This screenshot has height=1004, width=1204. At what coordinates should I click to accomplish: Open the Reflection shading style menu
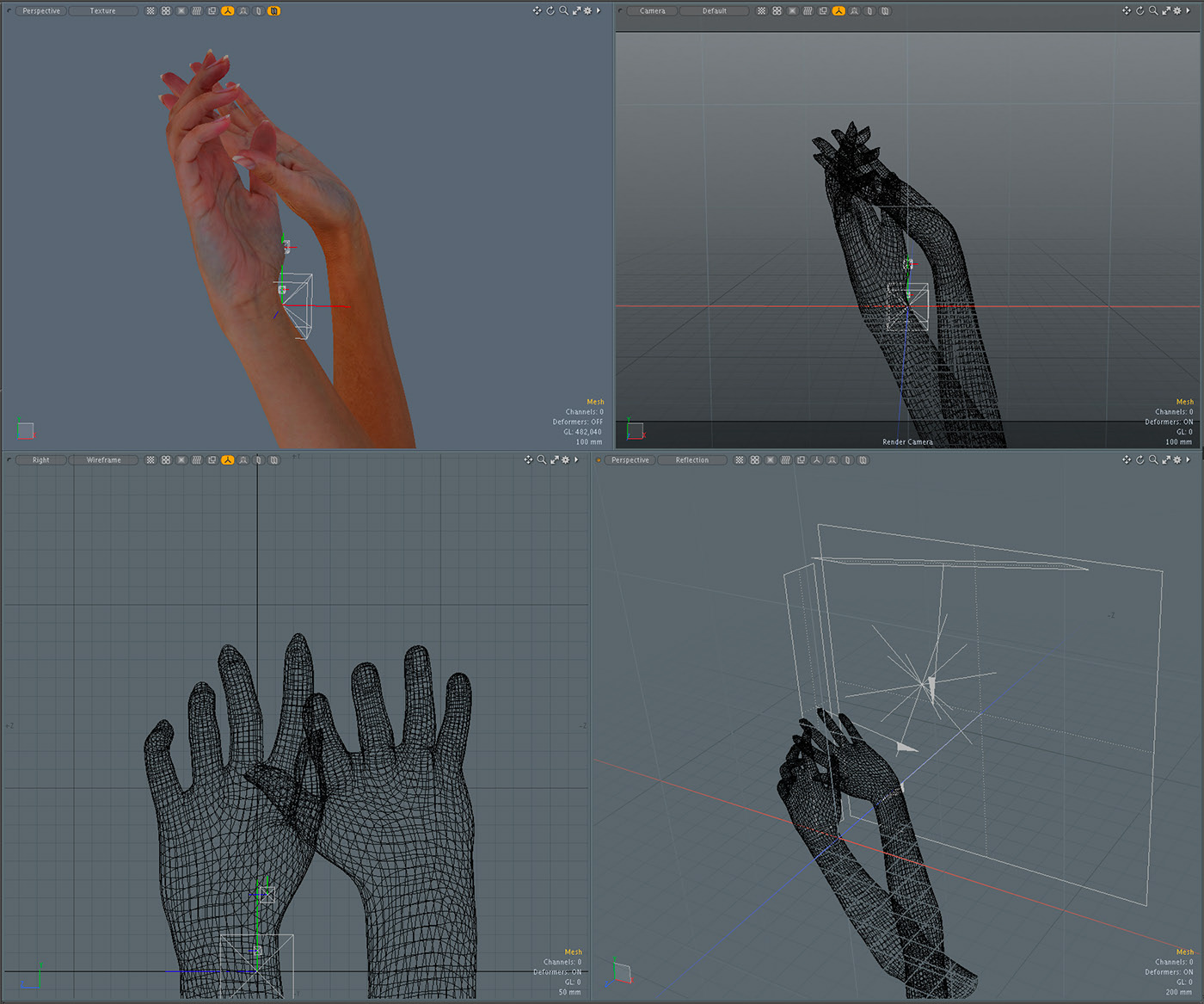[691, 460]
